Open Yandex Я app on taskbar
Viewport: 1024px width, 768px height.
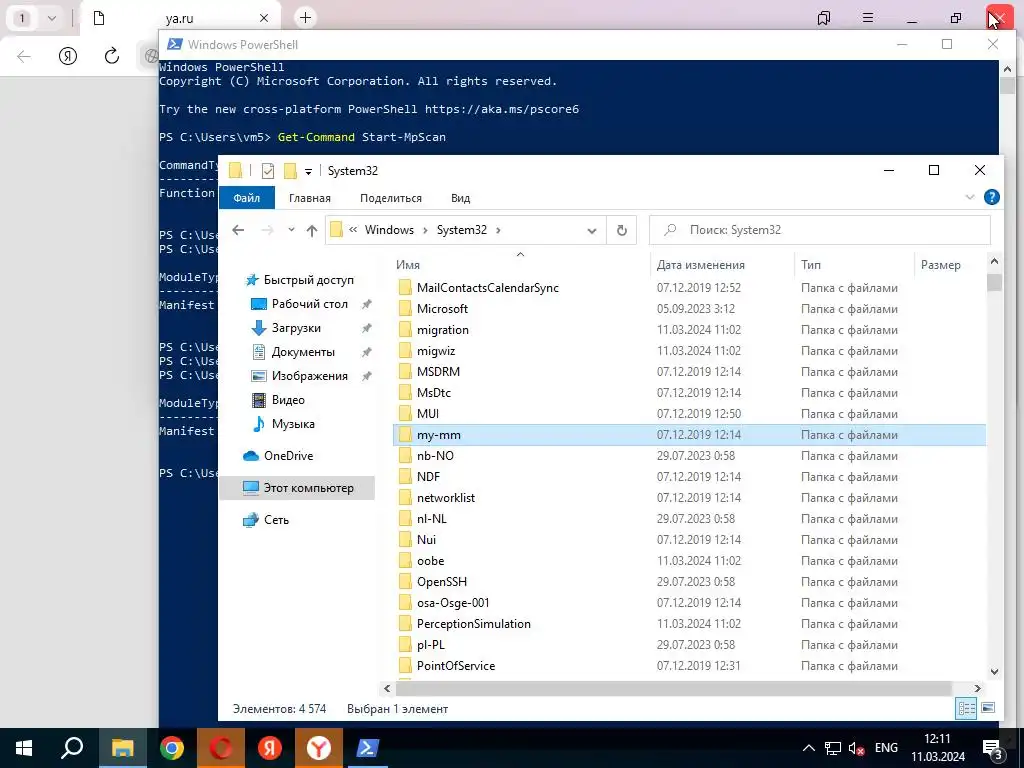pyautogui.click(x=270, y=748)
